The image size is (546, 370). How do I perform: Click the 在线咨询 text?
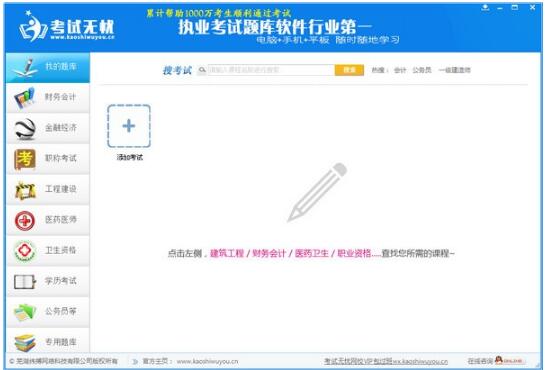(x=481, y=361)
